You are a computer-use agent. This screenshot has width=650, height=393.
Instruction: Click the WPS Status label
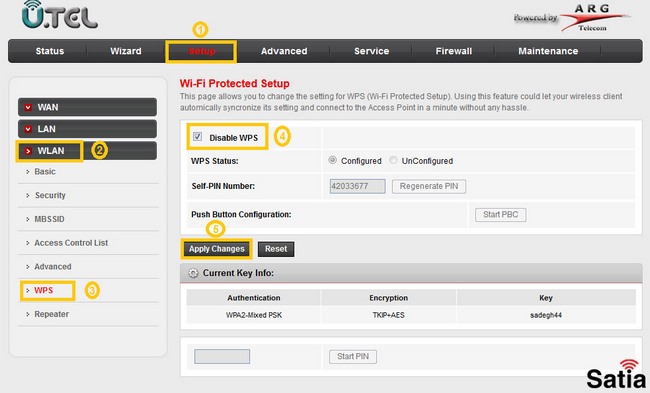(x=214, y=161)
